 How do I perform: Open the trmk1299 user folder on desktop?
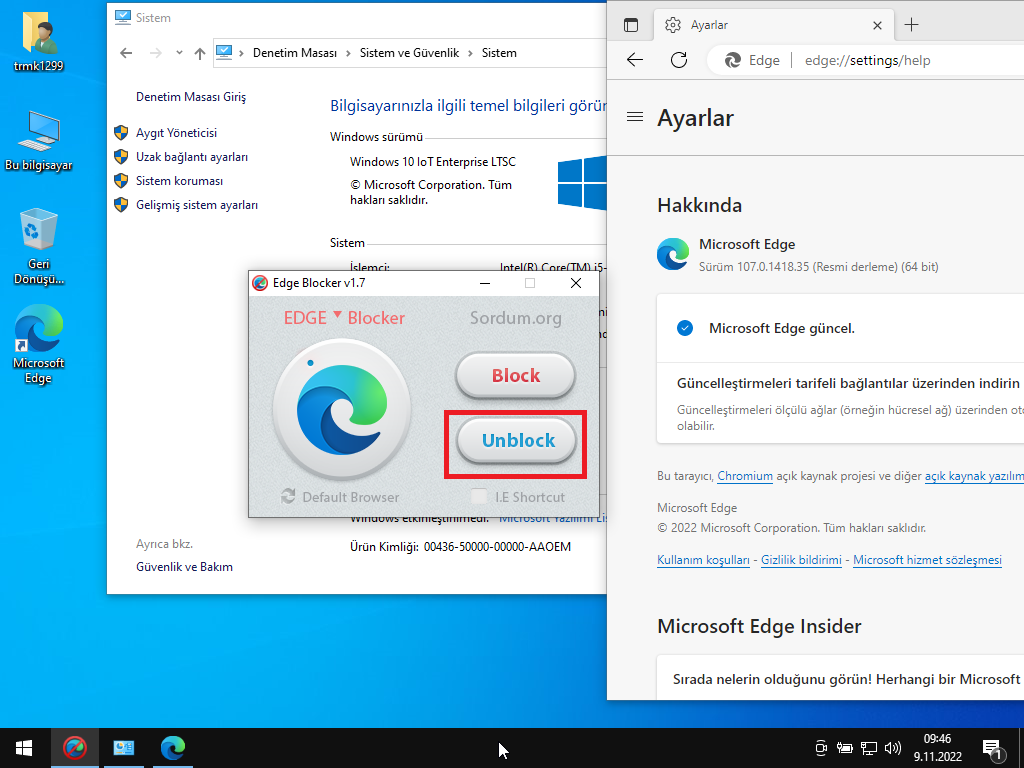pos(39,40)
